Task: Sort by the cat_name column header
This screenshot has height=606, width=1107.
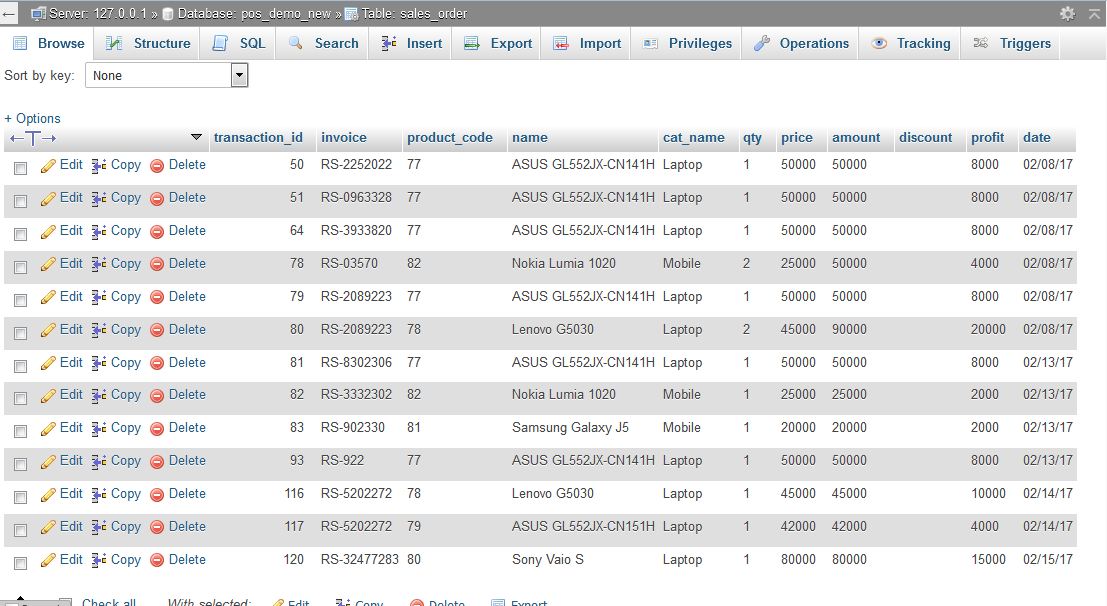Action: click(x=693, y=138)
